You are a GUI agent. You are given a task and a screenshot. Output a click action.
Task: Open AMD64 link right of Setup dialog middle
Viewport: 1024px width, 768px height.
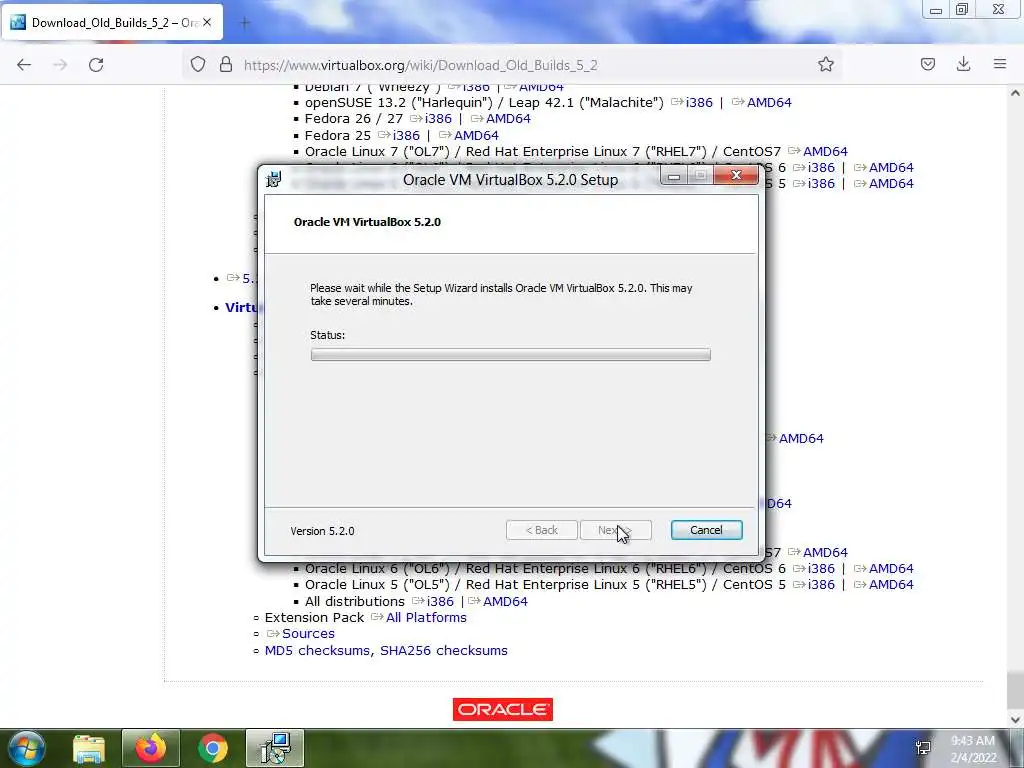click(801, 439)
